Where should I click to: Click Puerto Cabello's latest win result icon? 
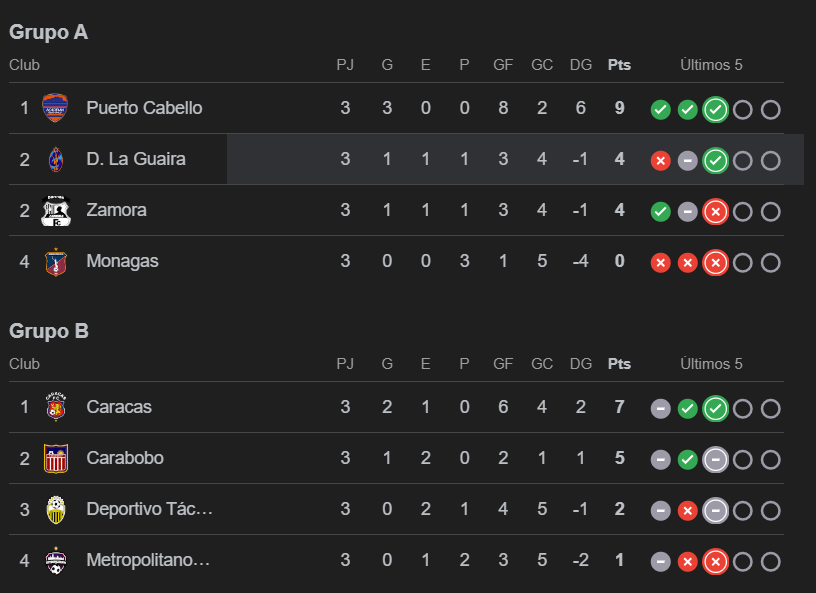tap(715, 110)
